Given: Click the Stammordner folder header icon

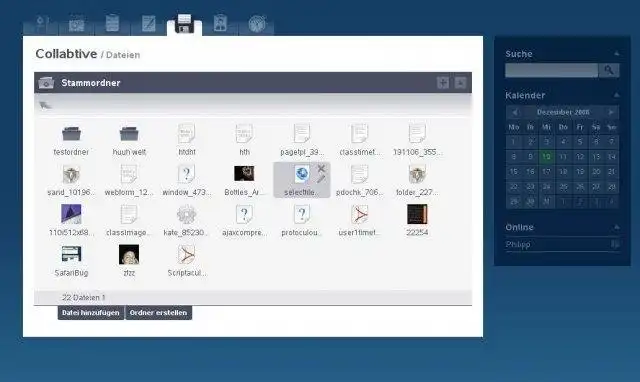Looking at the screenshot, I should (46, 82).
